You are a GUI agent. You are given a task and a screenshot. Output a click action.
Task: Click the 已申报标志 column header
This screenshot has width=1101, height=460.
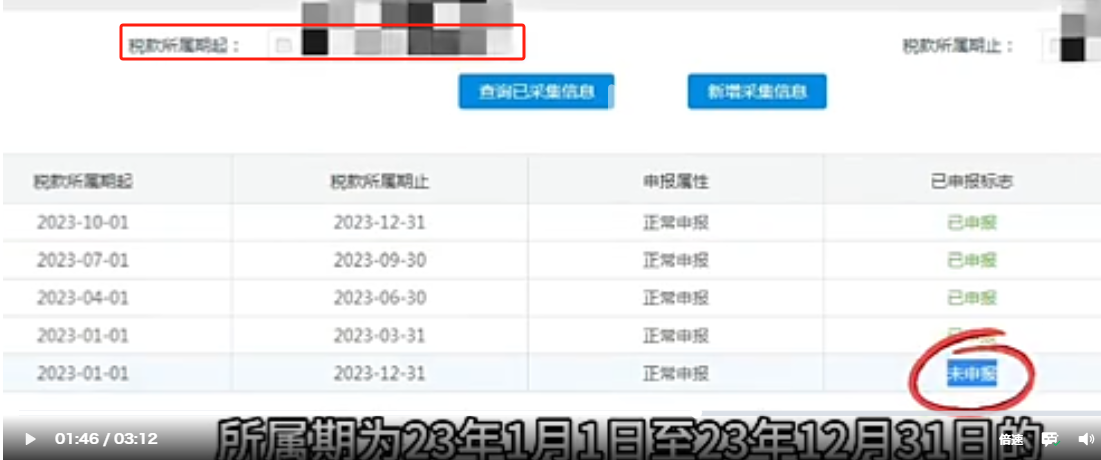tap(971, 182)
